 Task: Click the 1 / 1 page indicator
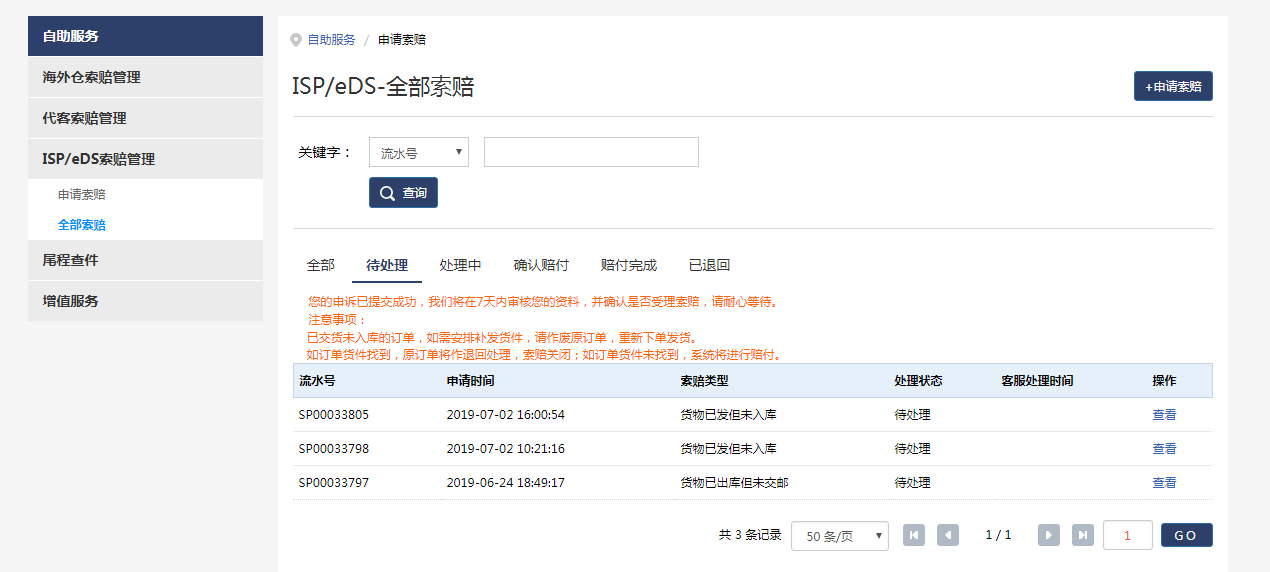tap(998, 535)
